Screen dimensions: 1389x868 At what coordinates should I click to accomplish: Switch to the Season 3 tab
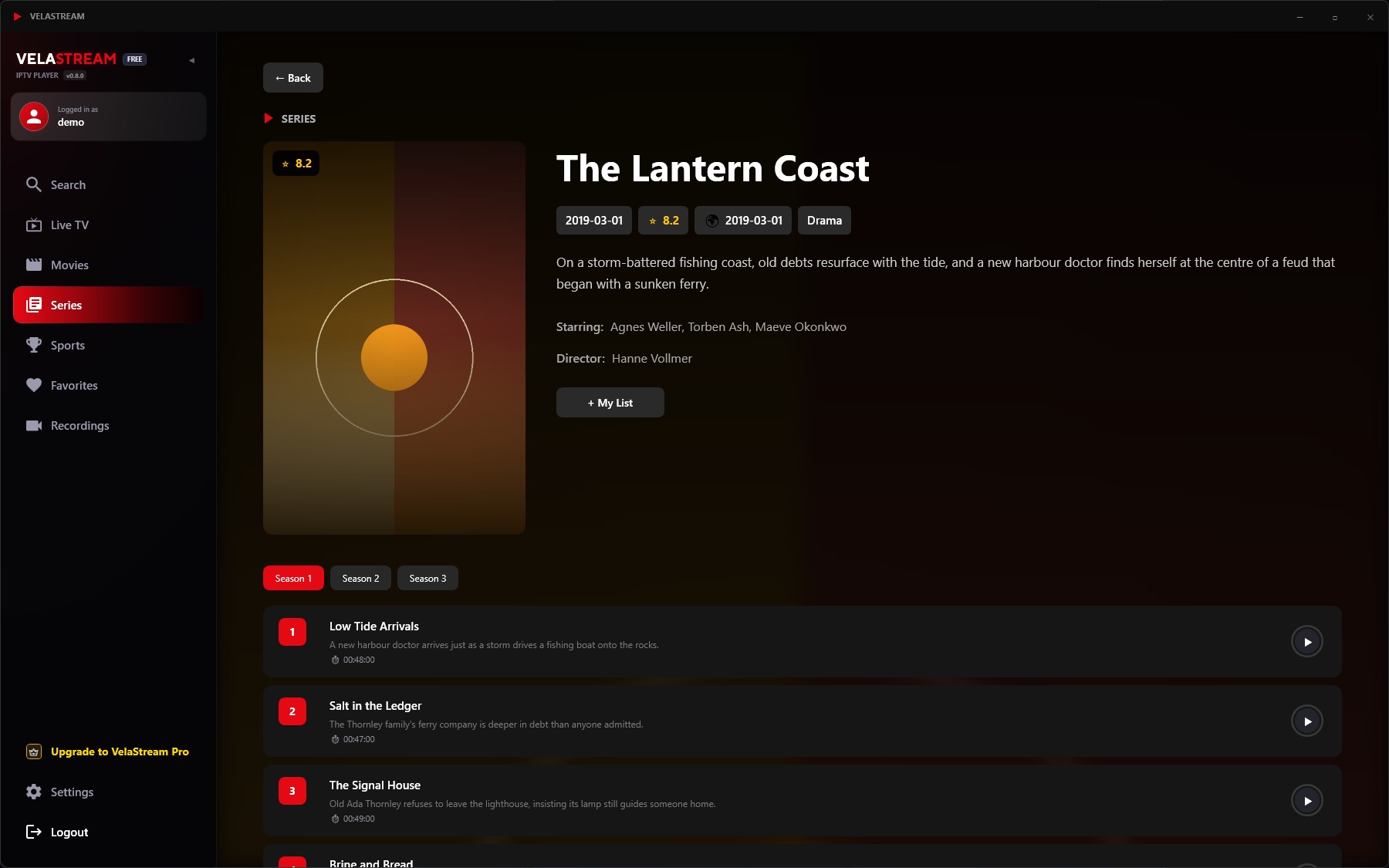pos(428,579)
